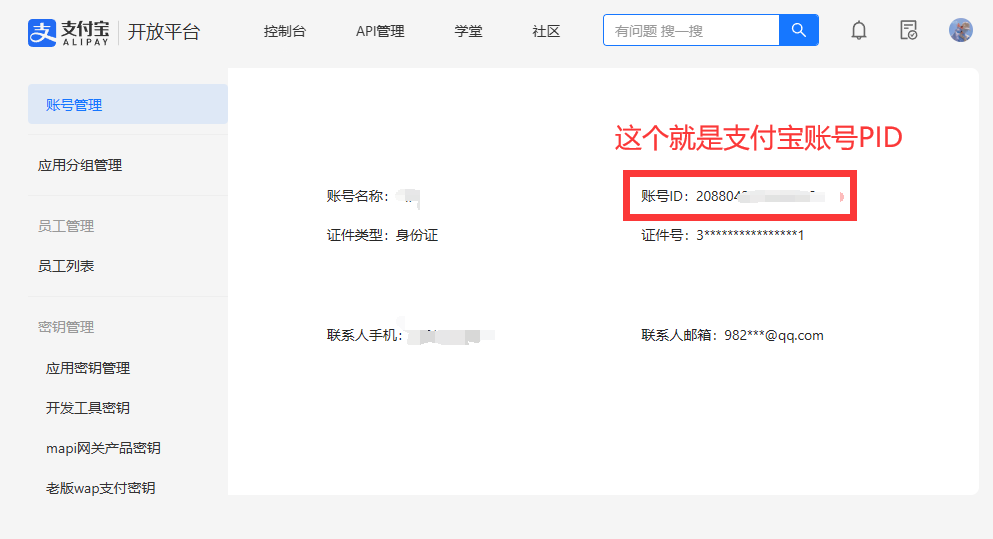The height and width of the screenshot is (539, 993).
Task: Go to 学堂 in top navigation
Action: pyautogui.click(x=468, y=31)
